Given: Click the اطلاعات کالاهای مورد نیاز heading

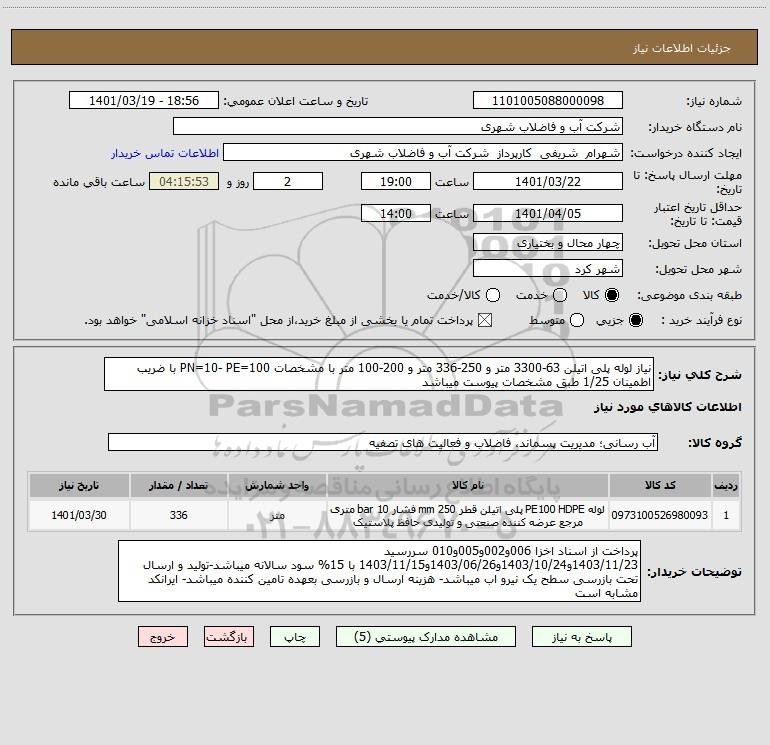Looking at the screenshot, I should tap(668, 407).
